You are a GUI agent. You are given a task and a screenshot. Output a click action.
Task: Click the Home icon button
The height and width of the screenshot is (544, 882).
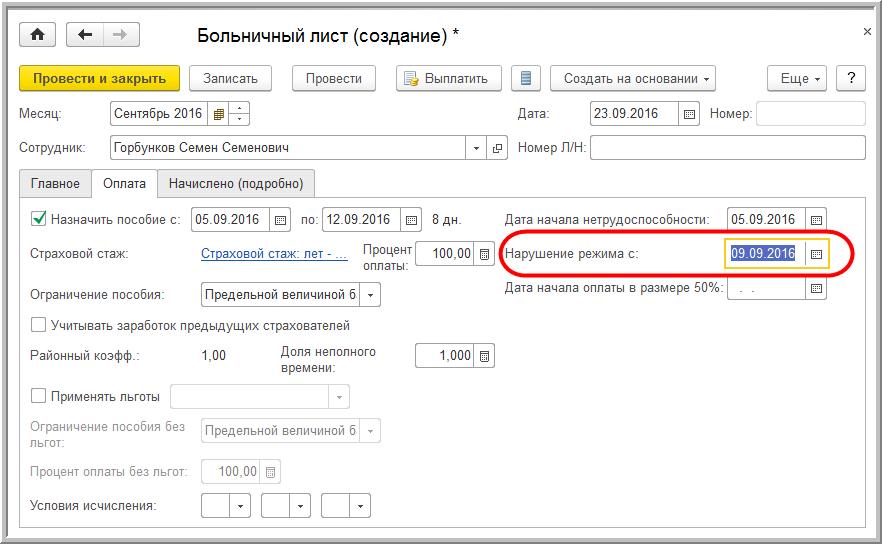(38, 35)
